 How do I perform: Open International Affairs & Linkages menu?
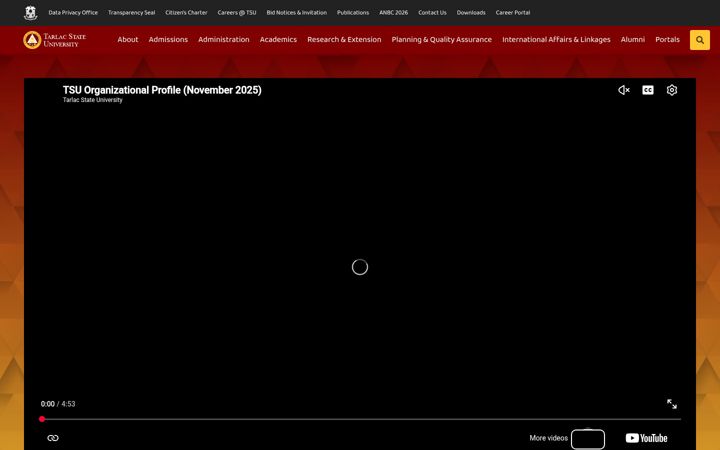[556, 39]
